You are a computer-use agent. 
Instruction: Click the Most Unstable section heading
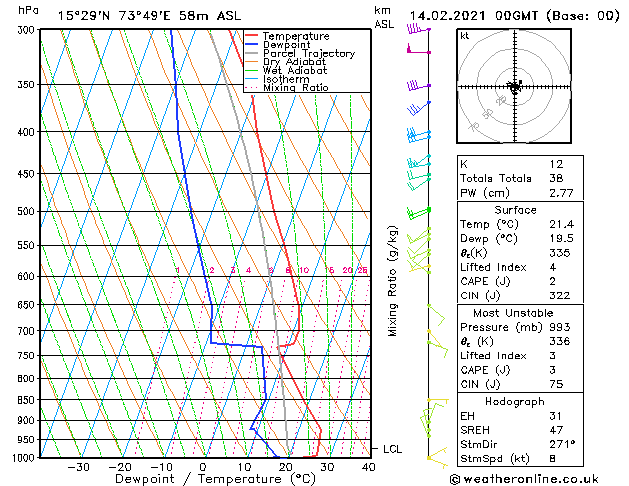coord(513,313)
